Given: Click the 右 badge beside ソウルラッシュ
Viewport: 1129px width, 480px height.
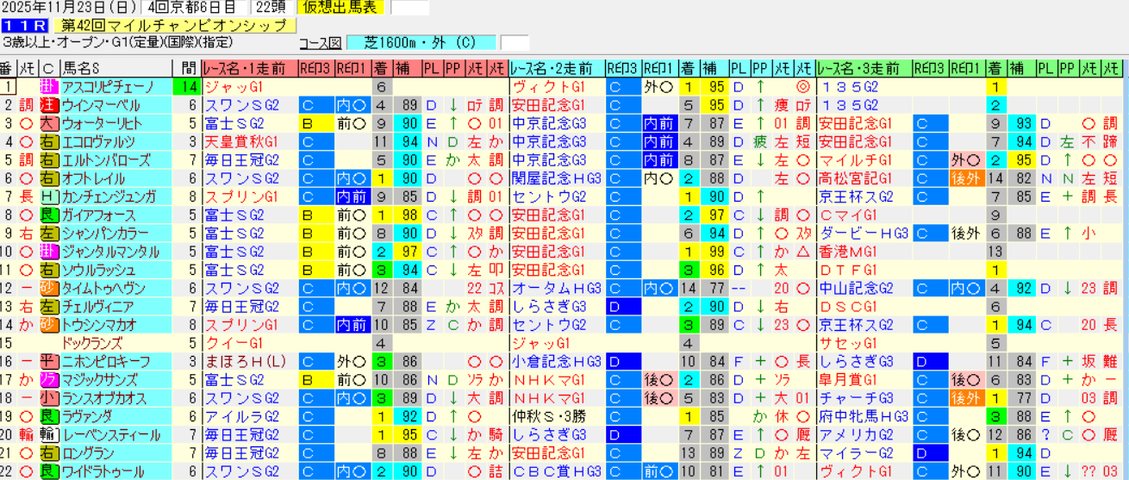Looking at the screenshot, I should pos(50,270).
